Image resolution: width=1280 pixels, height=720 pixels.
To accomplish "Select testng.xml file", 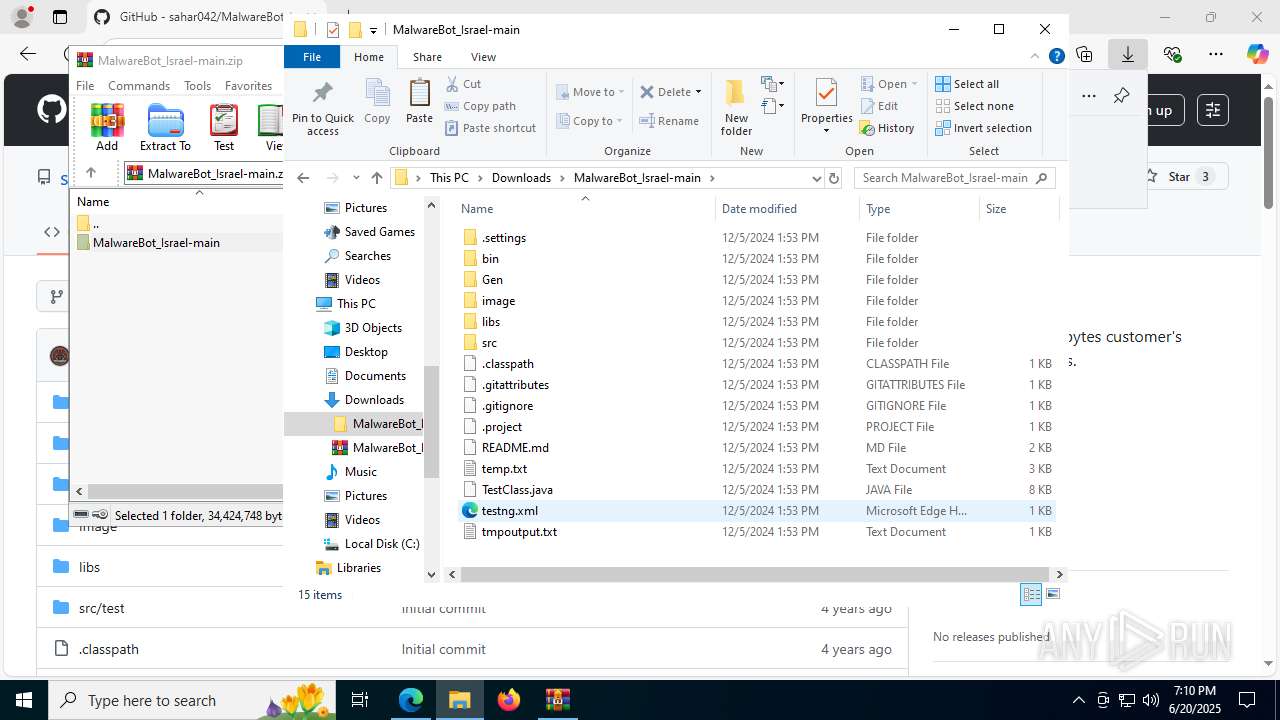I will point(757,511).
